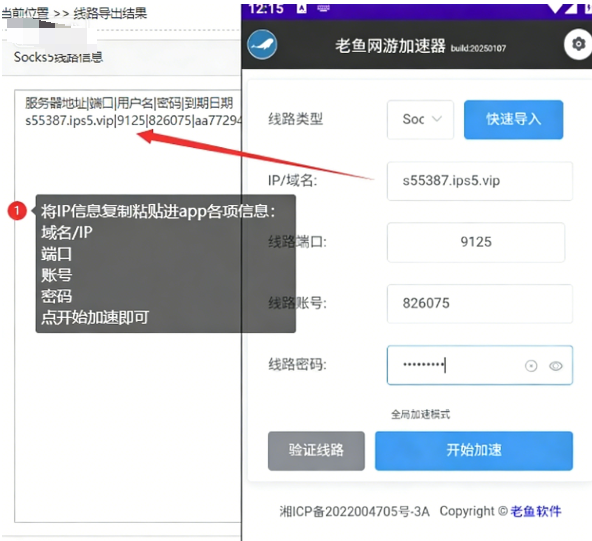The height and width of the screenshot is (541, 592).
Task: Click the 验证线路 button
Action: click(x=316, y=451)
